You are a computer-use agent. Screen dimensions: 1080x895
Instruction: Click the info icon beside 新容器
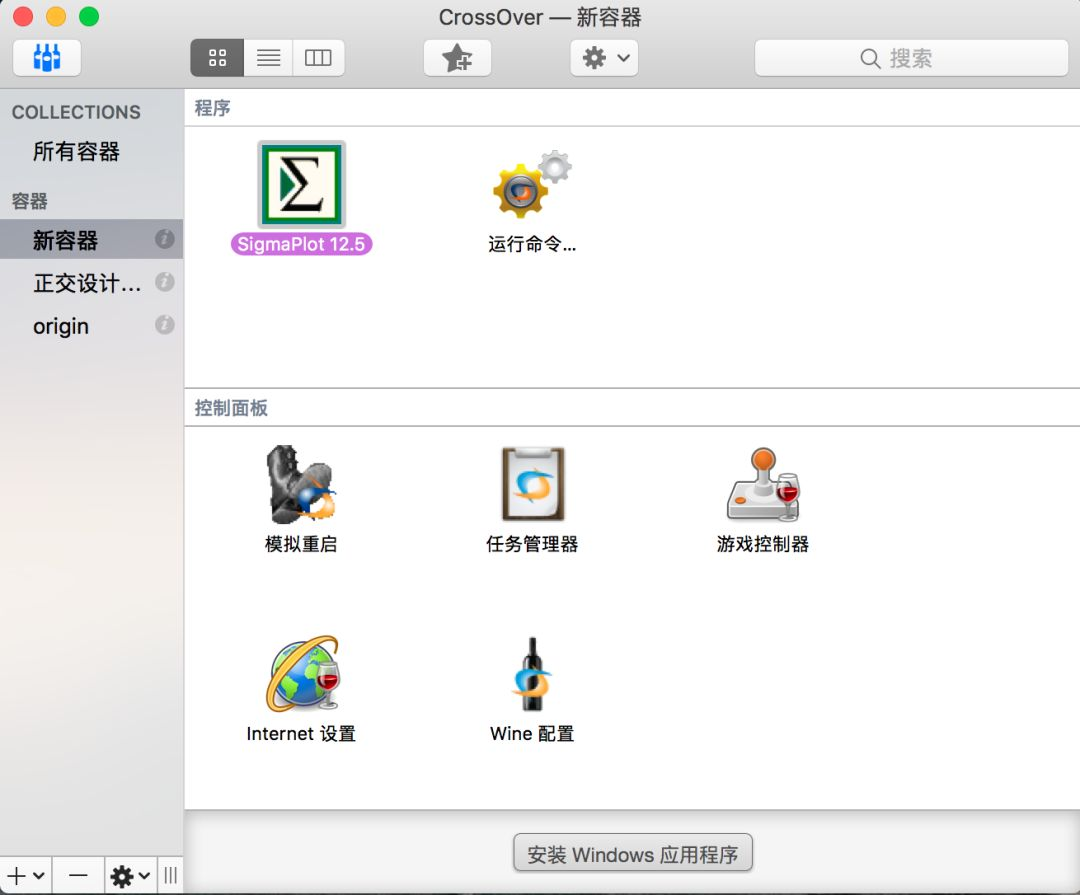coord(165,239)
